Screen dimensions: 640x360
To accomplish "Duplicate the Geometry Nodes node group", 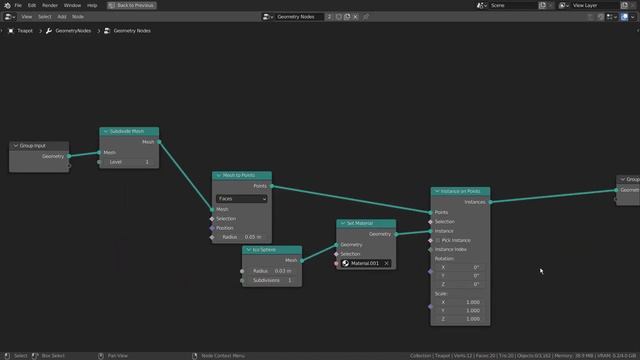I will pyautogui.click(x=347, y=17).
